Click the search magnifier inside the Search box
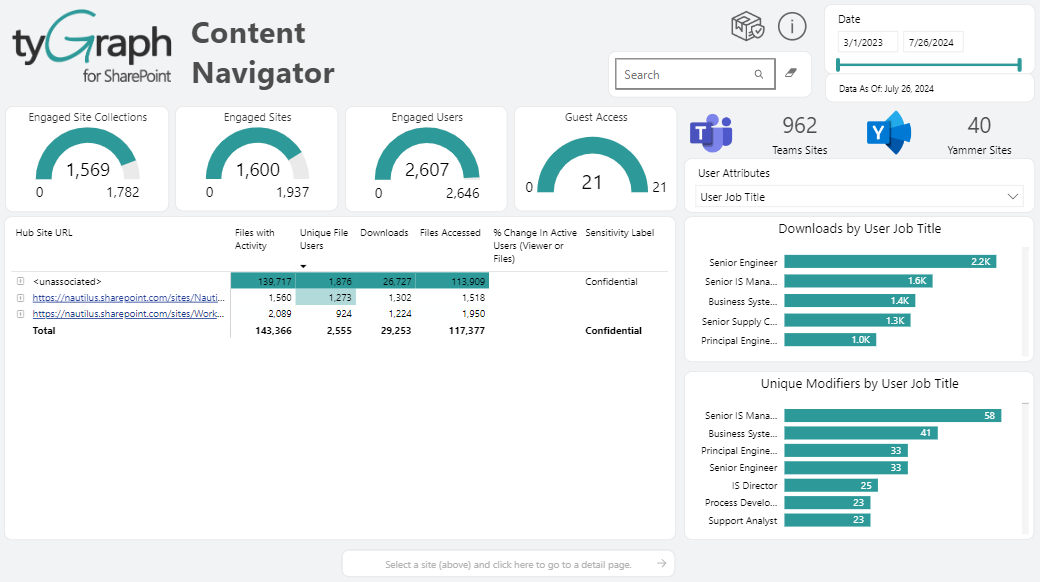1040x582 pixels. coord(758,74)
